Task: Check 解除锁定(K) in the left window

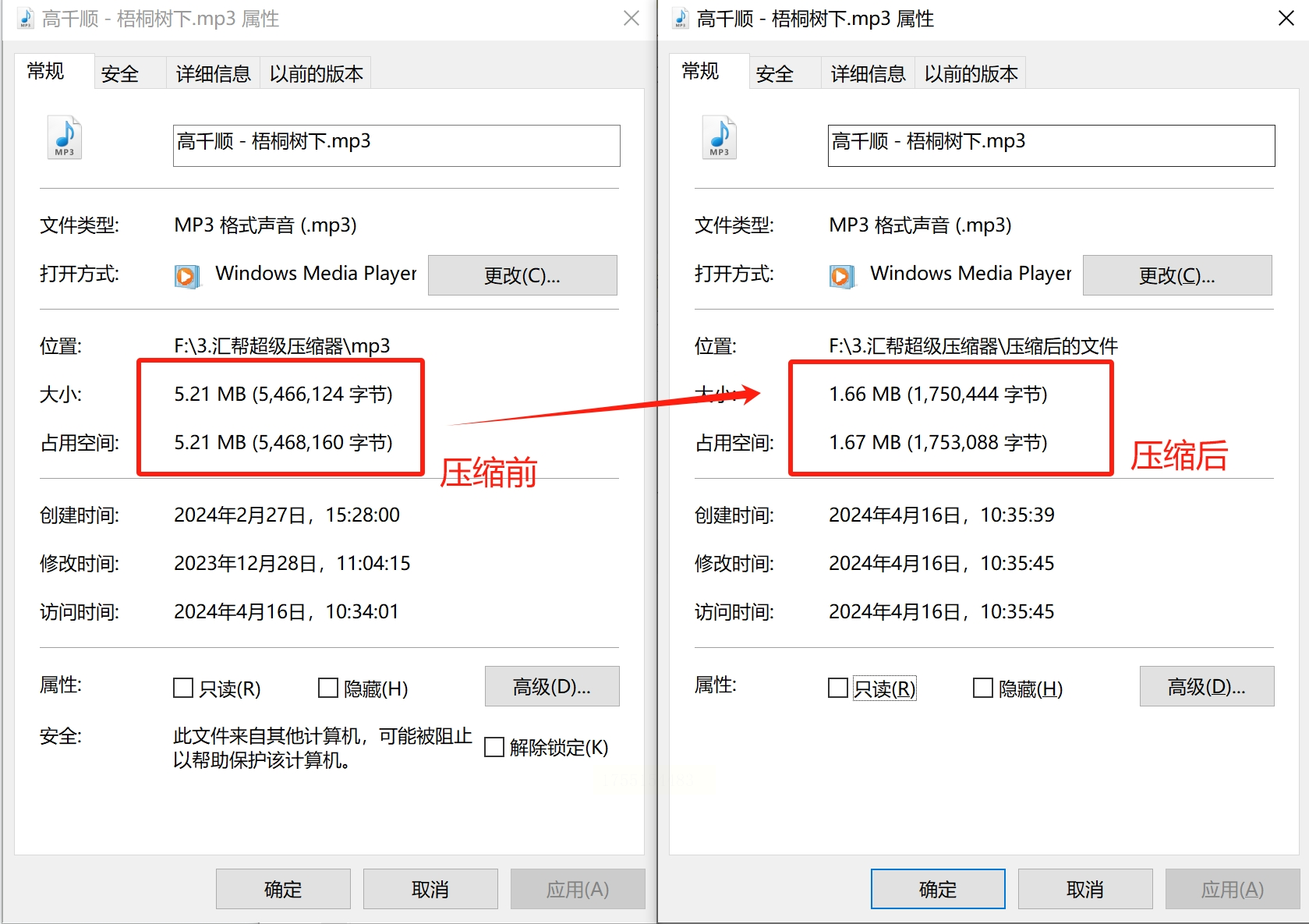Action: (x=494, y=747)
